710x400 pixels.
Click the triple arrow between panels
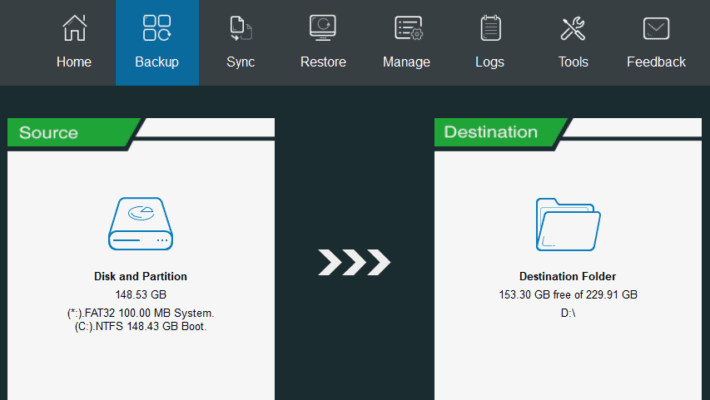pos(354,262)
